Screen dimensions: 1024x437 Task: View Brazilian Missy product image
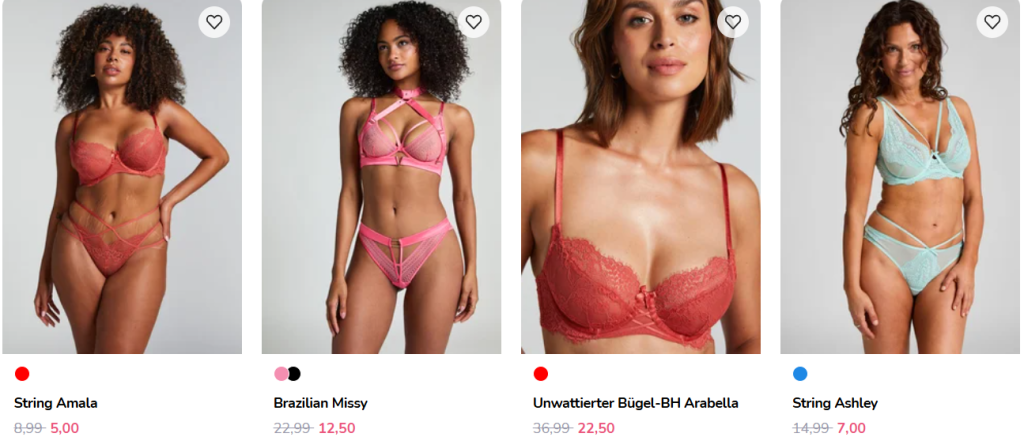(381, 177)
